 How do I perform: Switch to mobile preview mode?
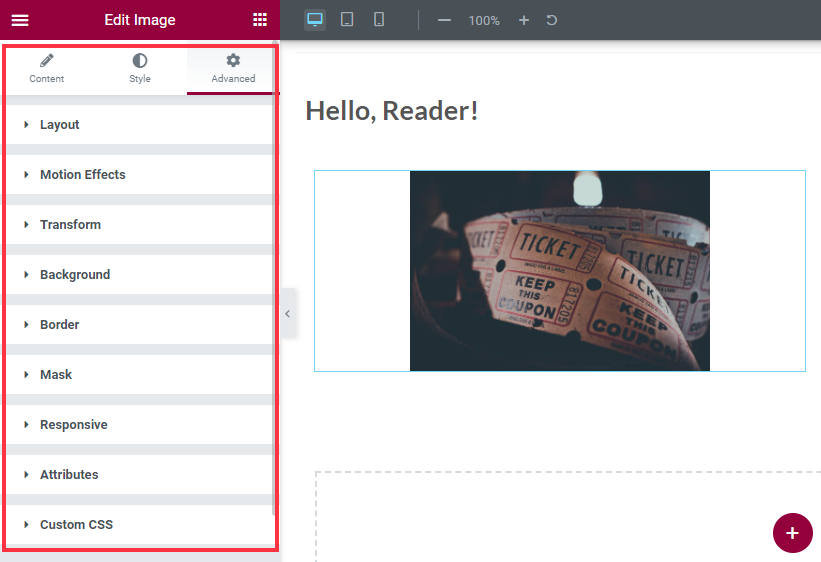[379, 20]
